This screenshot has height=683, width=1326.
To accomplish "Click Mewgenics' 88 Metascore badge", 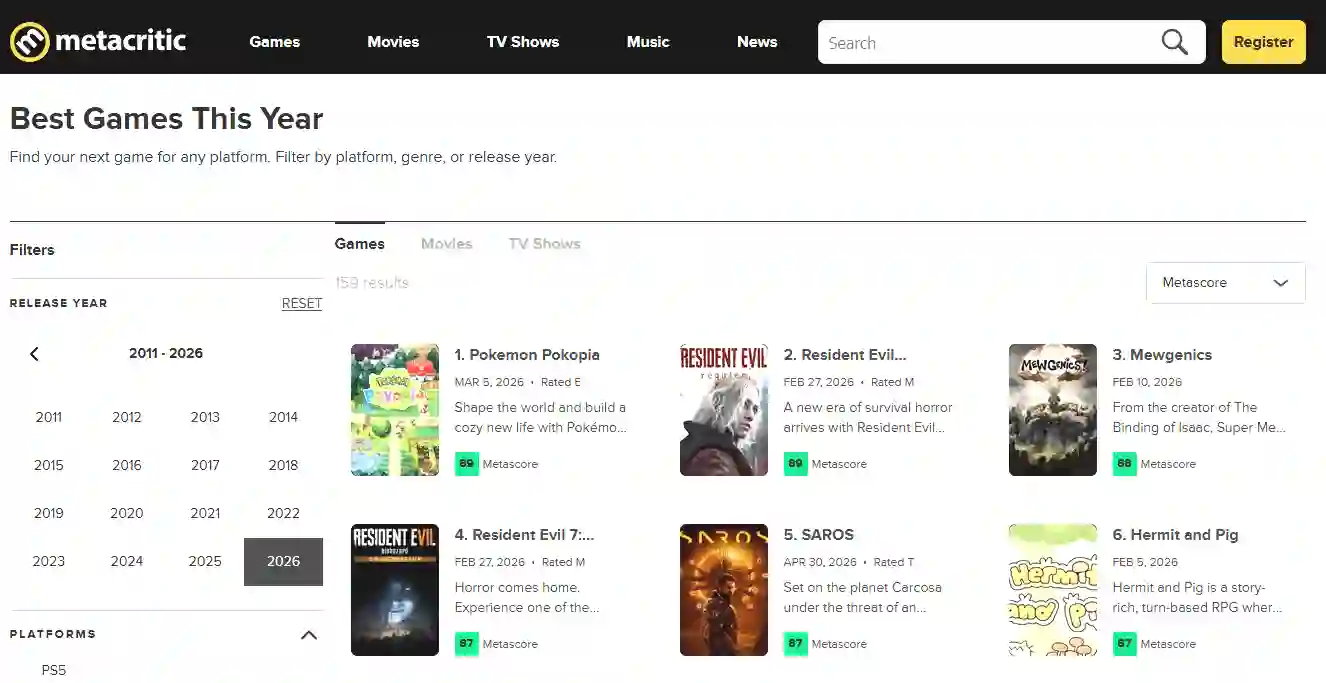I will click(1124, 464).
